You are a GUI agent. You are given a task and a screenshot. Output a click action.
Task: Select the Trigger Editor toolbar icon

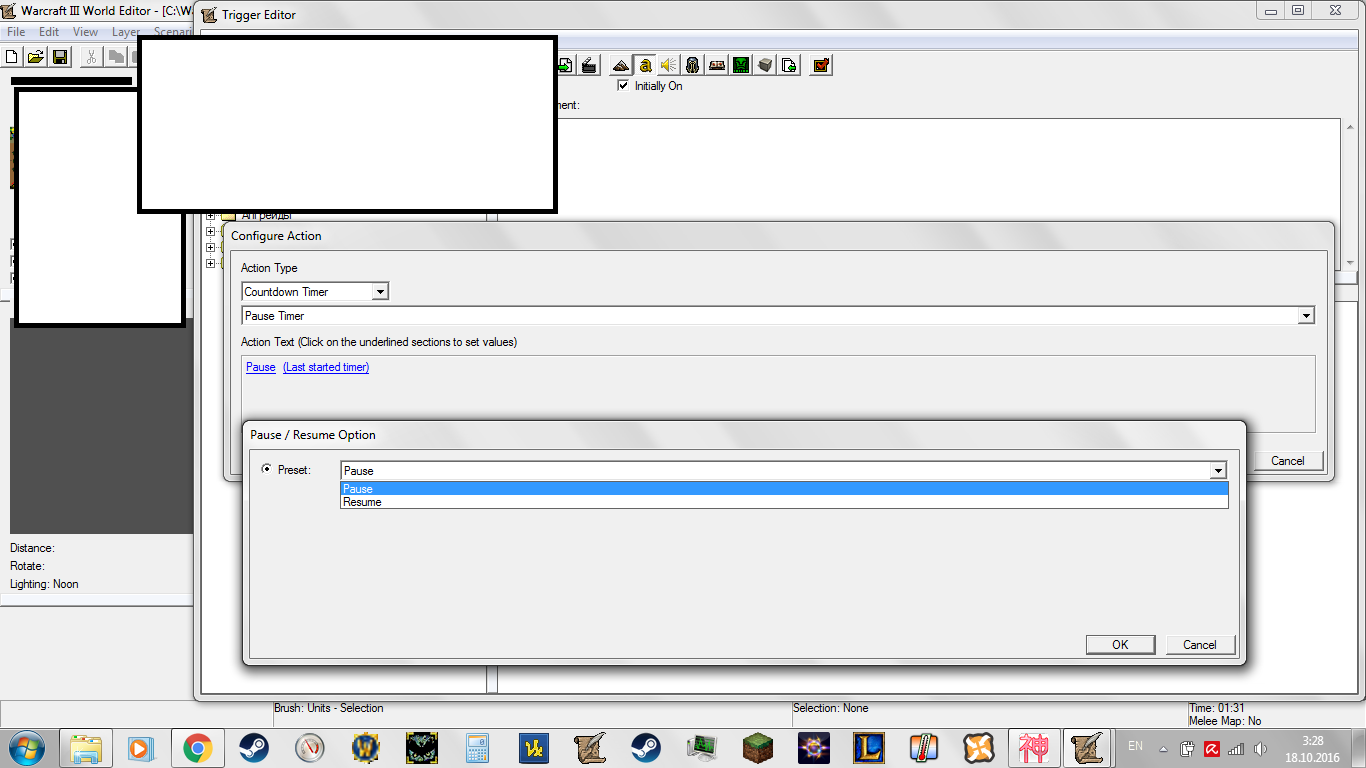coord(645,65)
